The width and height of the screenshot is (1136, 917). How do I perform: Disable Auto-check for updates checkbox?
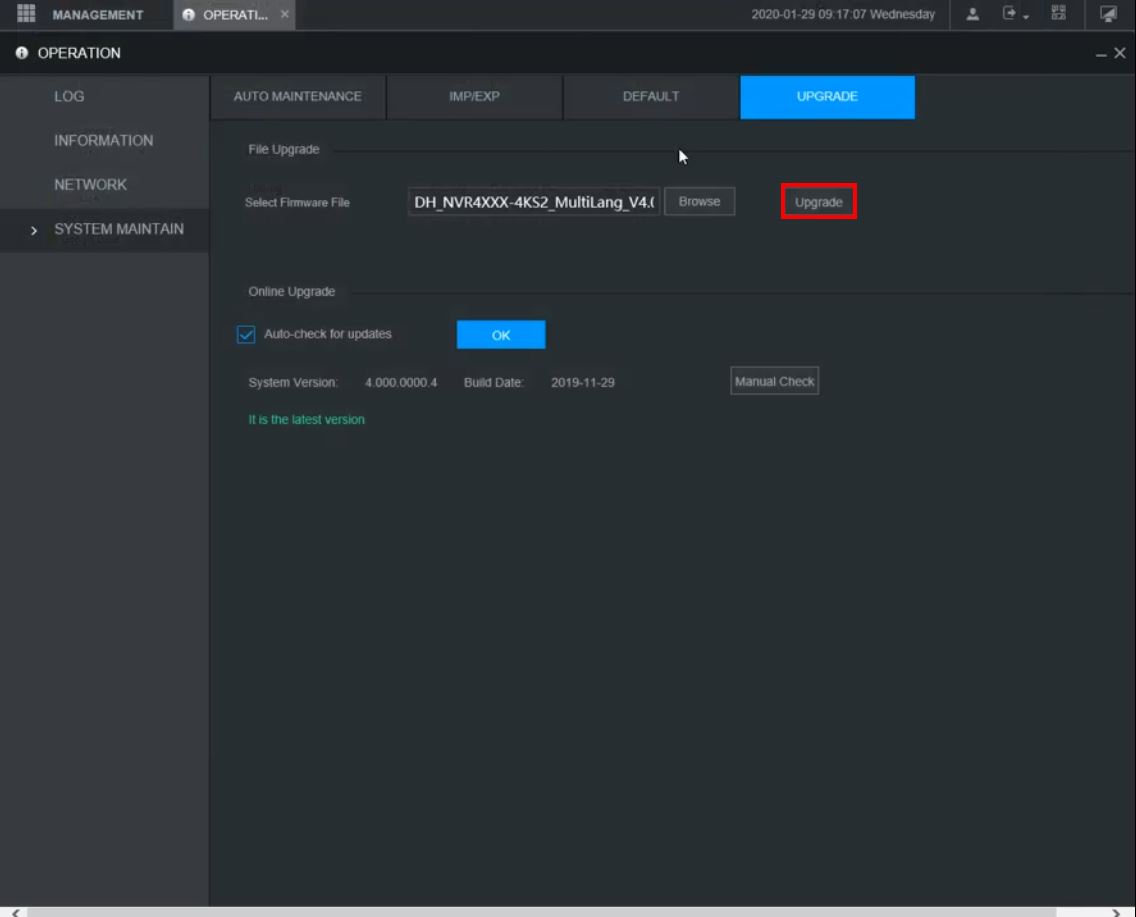246,335
